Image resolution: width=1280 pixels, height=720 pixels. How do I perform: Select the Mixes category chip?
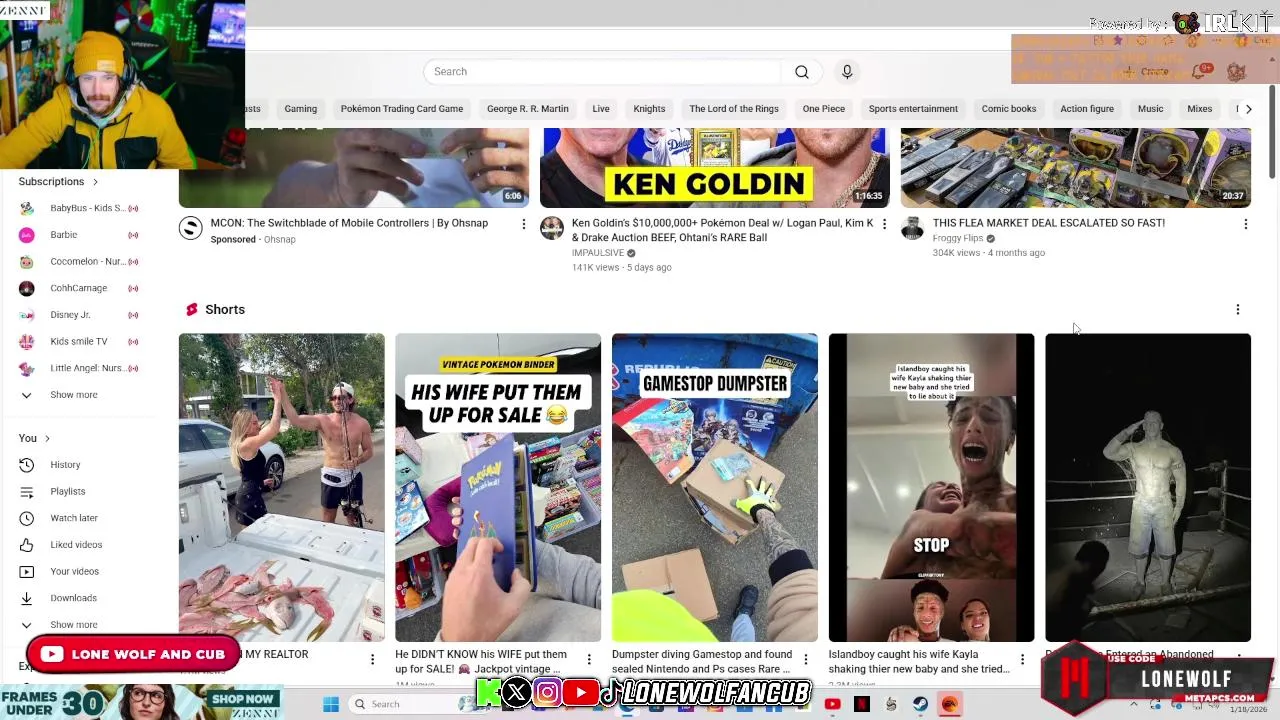(1200, 109)
